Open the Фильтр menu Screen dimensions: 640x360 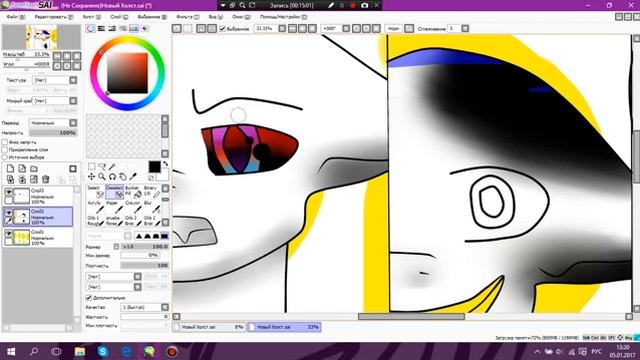188,17
